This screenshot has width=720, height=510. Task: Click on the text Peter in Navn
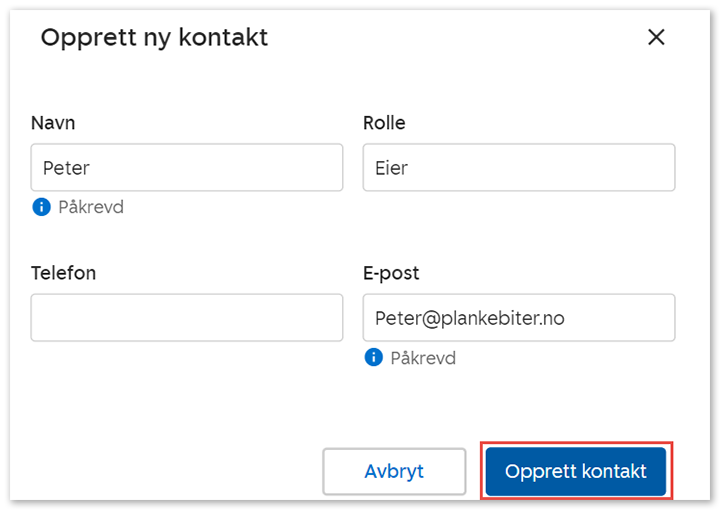click(x=66, y=168)
